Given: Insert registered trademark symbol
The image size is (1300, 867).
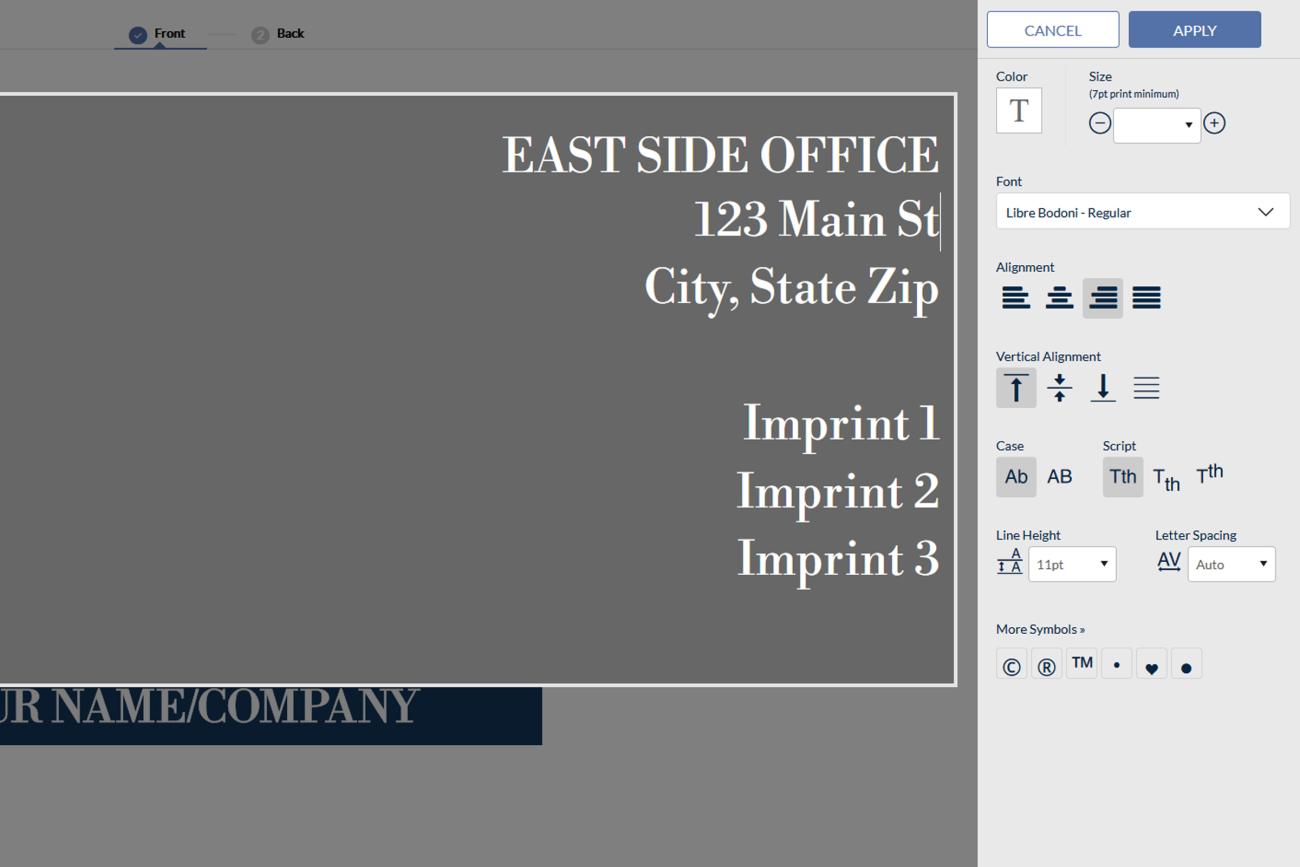Looking at the screenshot, I should 1047,665.
